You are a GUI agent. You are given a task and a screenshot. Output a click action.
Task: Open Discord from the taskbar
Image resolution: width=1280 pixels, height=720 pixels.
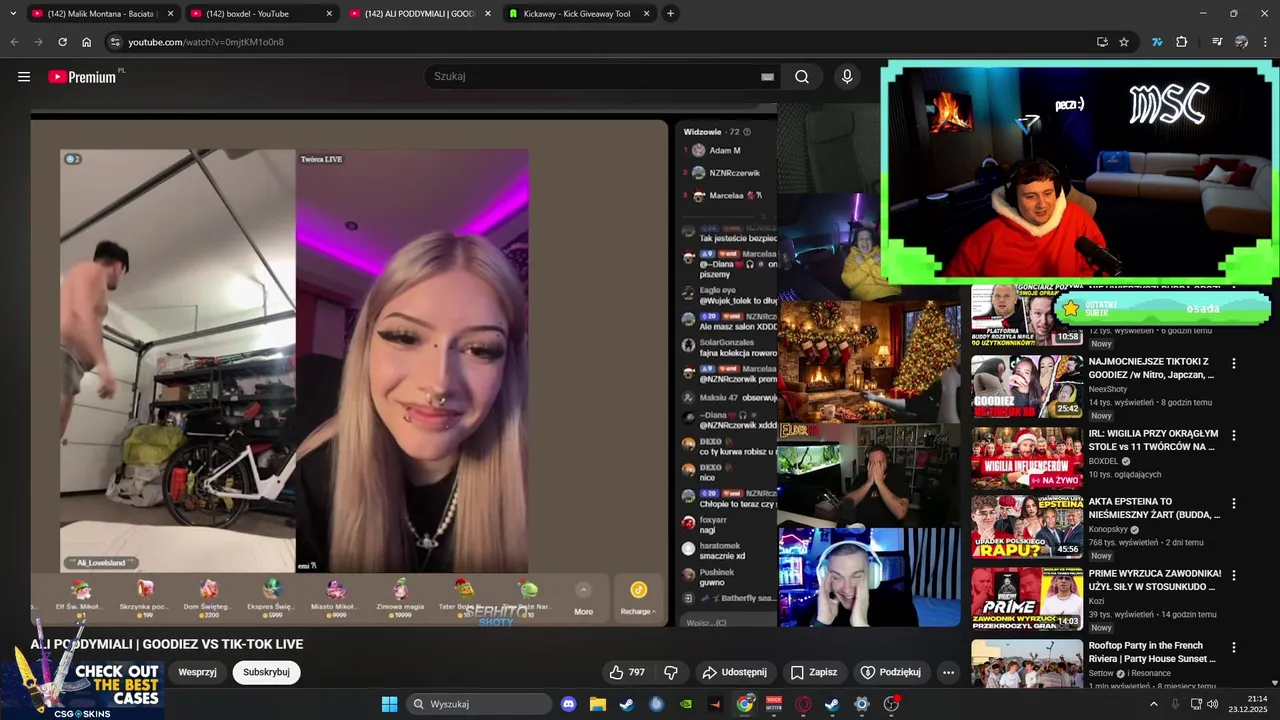(x=569, y=704)
